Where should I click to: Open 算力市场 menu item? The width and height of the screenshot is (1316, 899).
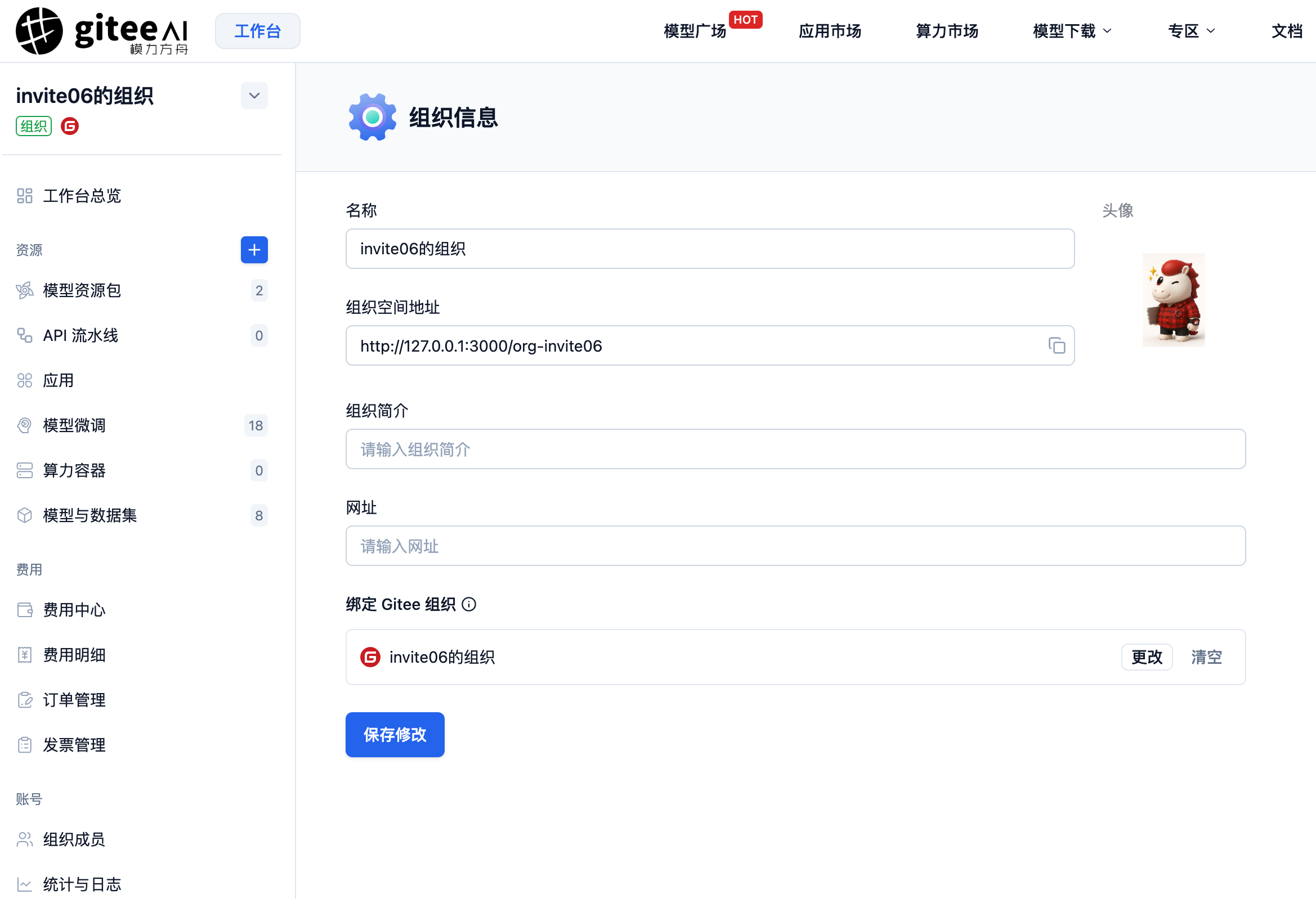tap(947, 31)
